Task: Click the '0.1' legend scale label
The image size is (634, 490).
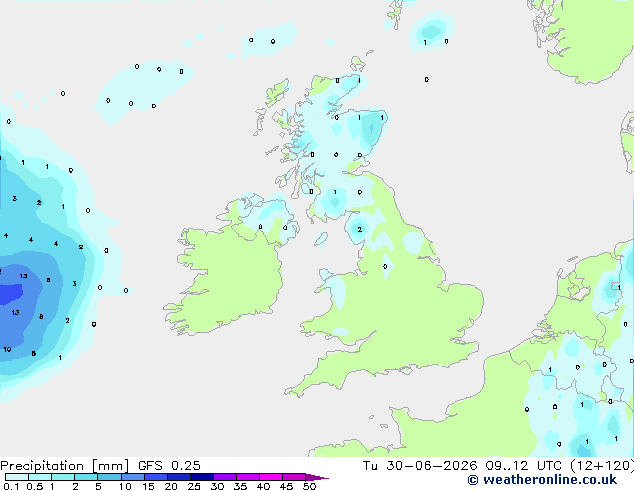Action: pos(11,486)
